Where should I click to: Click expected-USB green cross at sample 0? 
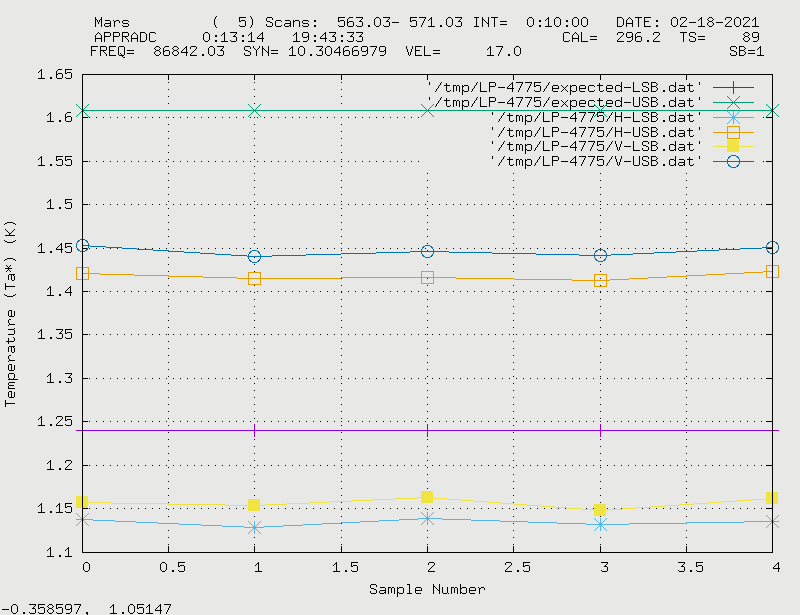coord(83,110)
